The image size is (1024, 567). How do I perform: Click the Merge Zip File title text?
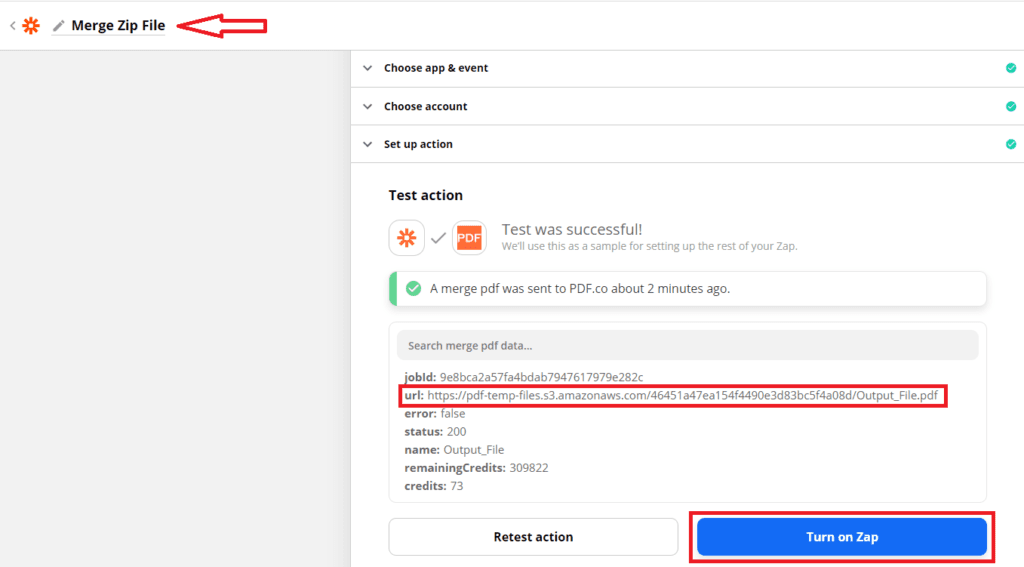118,26
